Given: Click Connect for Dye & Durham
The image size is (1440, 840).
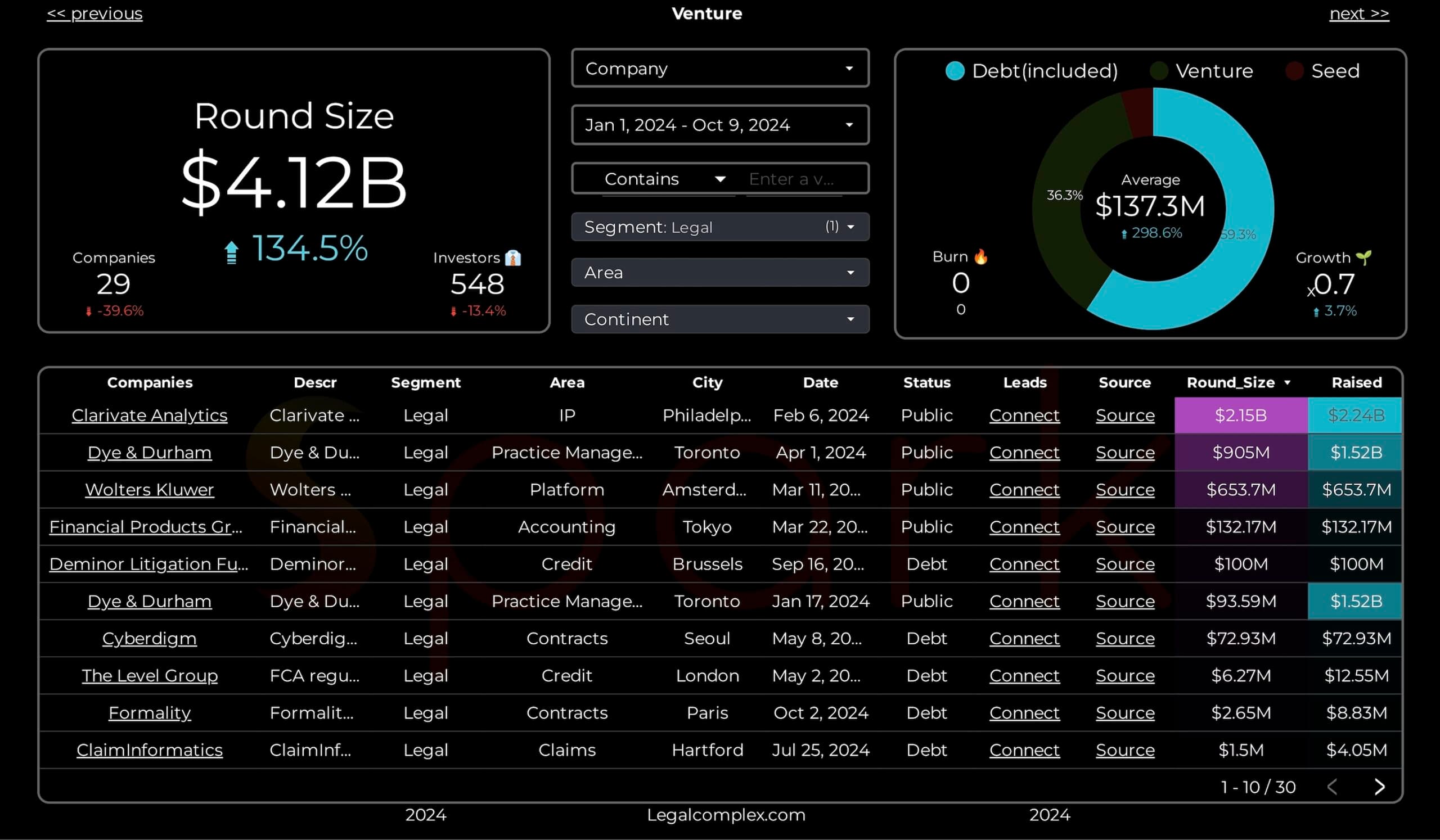Looking at the screenshot, I should coord(1024,452).
